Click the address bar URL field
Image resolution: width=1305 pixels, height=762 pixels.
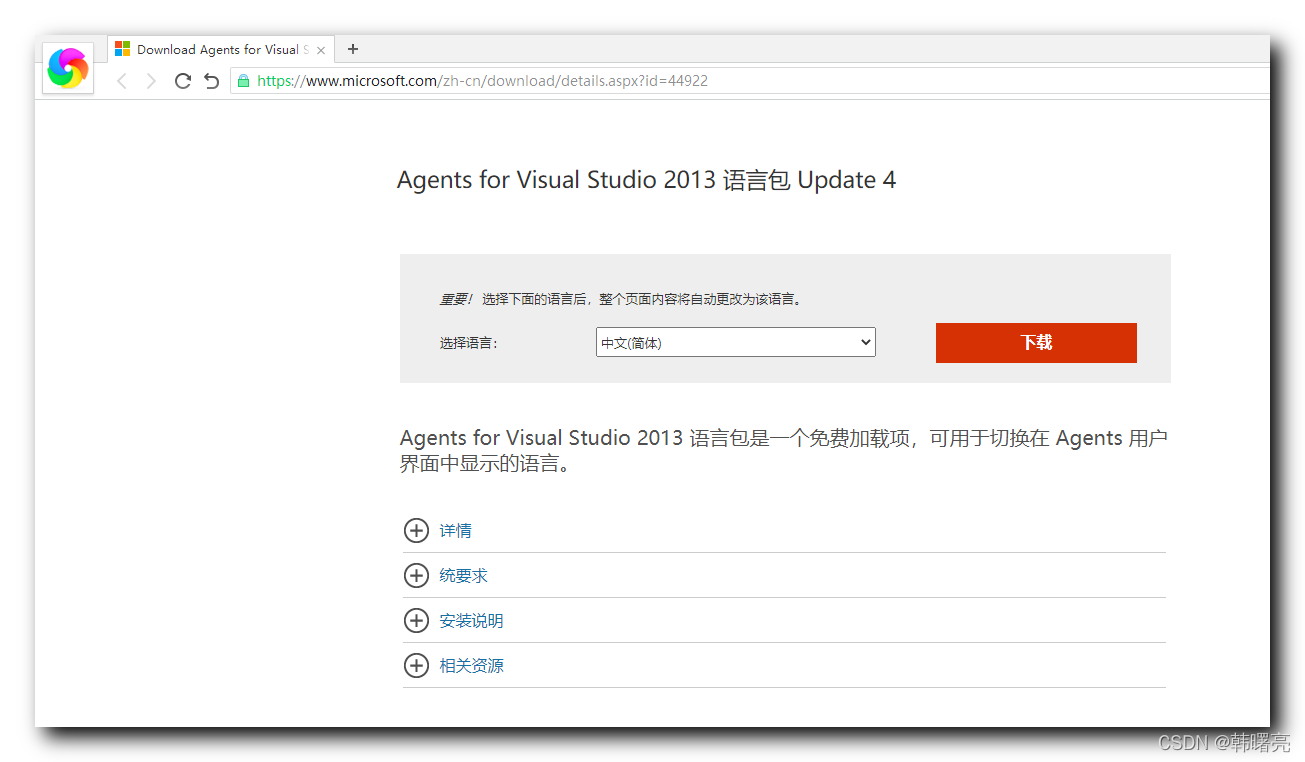[x=750, y=81]
